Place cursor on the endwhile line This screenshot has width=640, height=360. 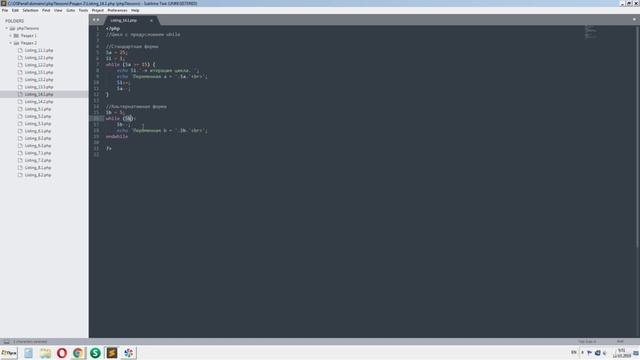point(117,137)
